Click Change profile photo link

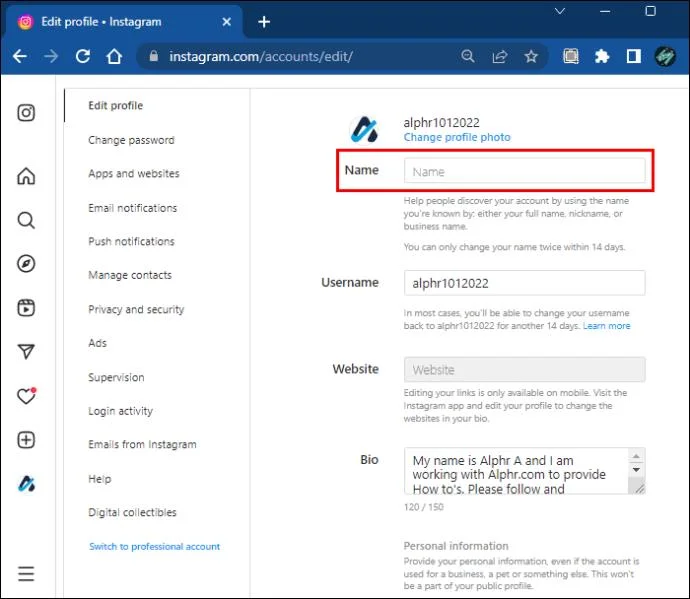(457, 137)
